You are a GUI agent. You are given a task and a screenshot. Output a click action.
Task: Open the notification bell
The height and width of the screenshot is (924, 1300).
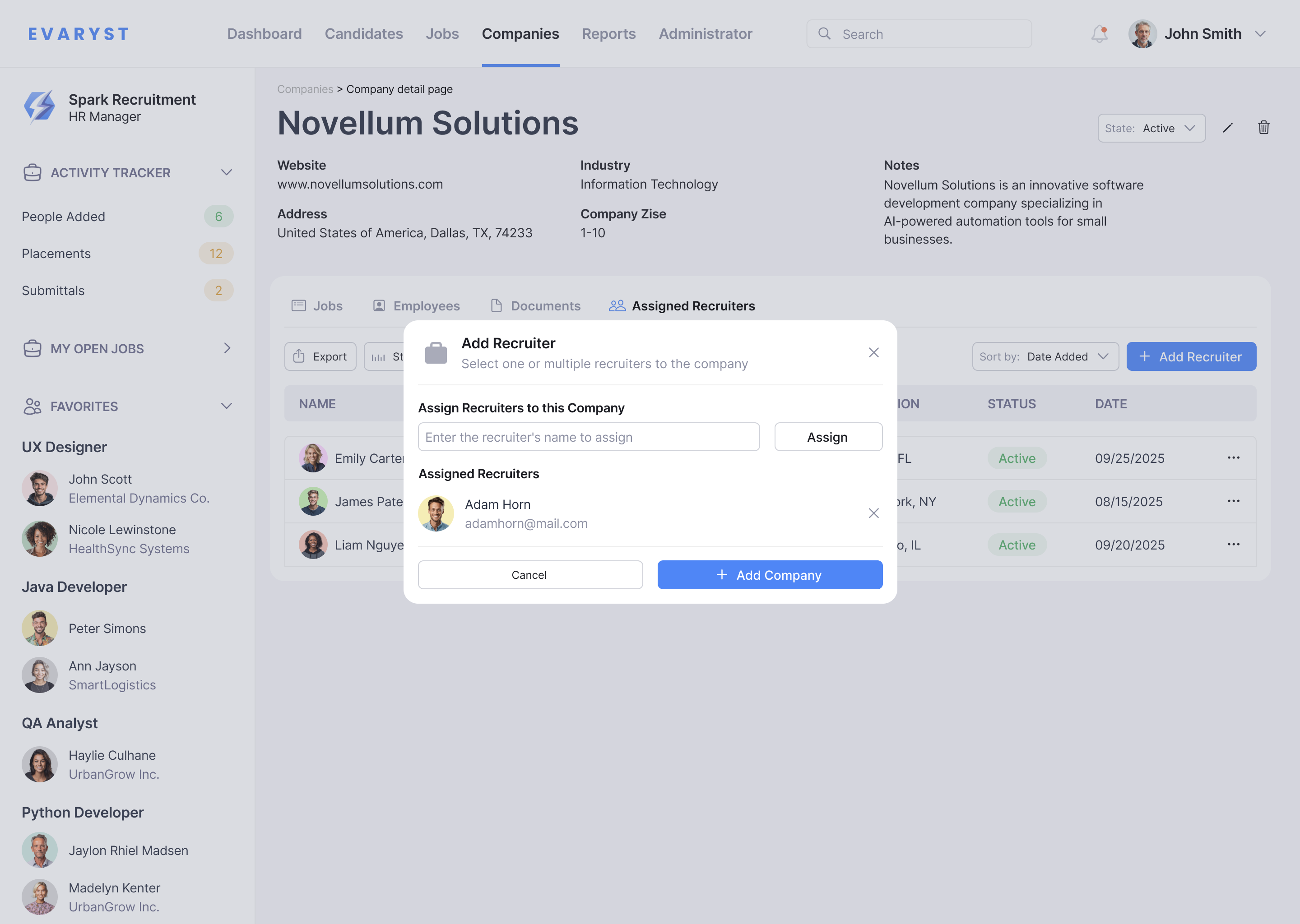click(x=1098, y=33)
